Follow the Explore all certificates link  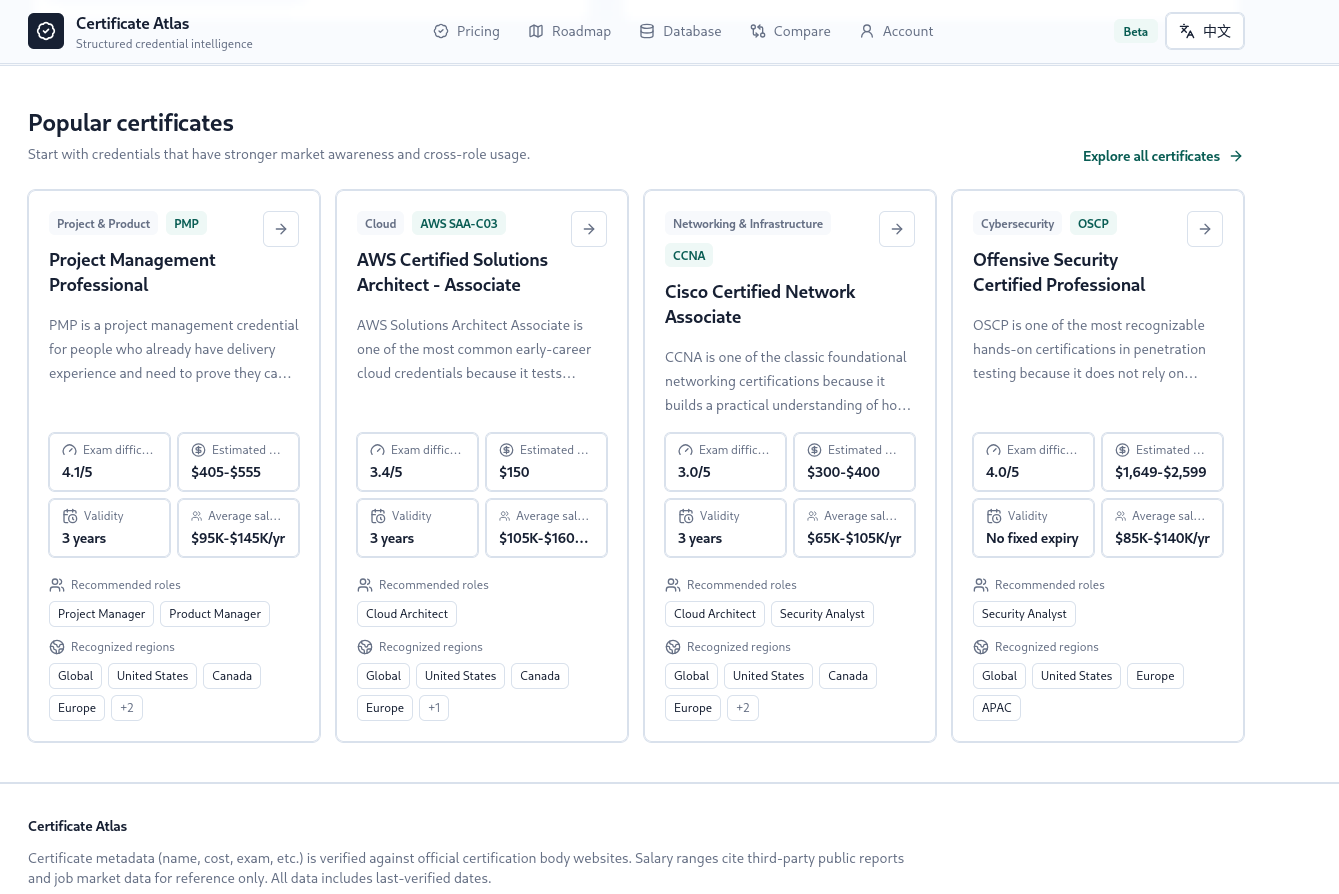click(x=1163, y=156)
